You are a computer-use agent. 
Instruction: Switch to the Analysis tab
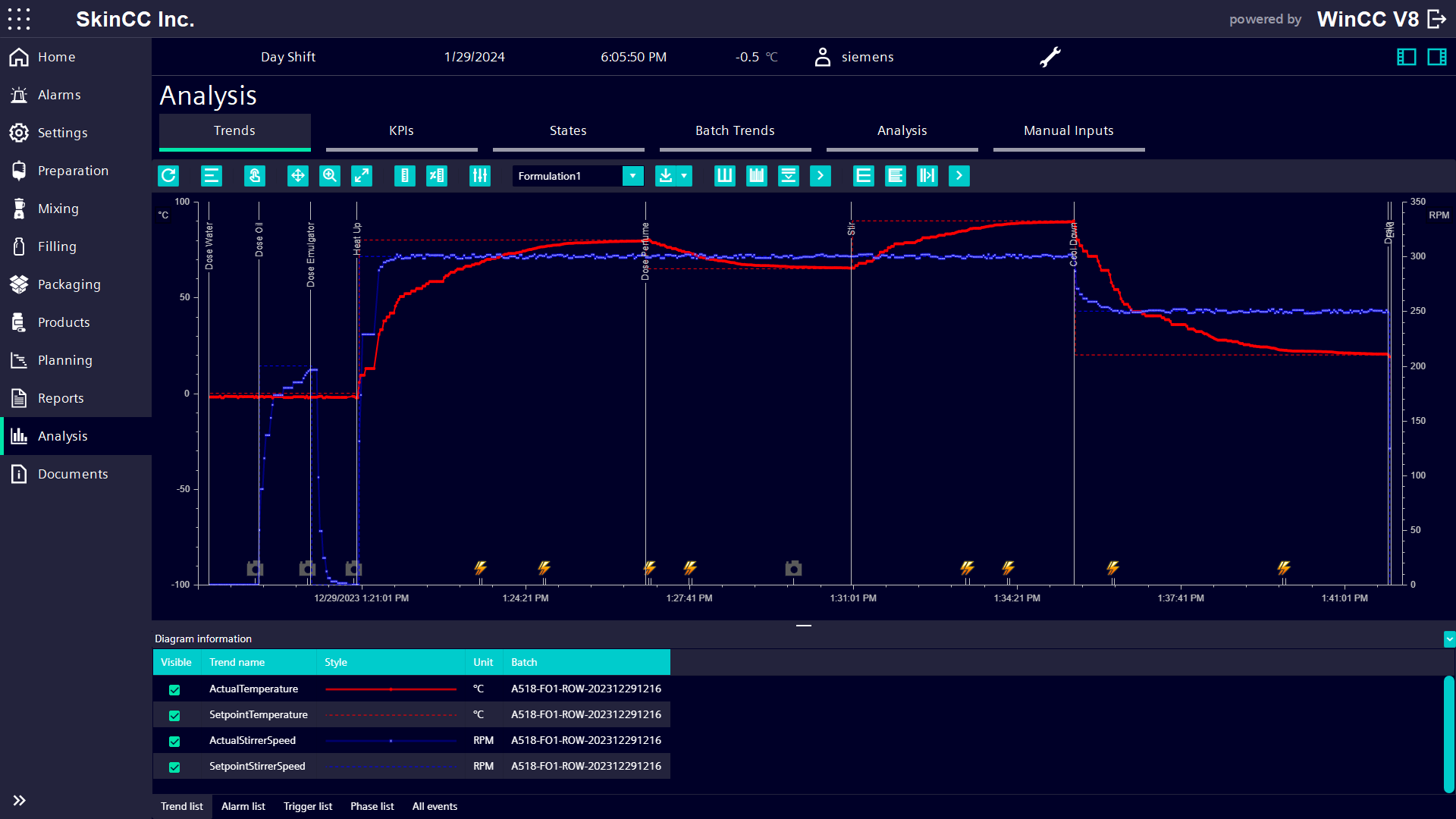[902, 132]
